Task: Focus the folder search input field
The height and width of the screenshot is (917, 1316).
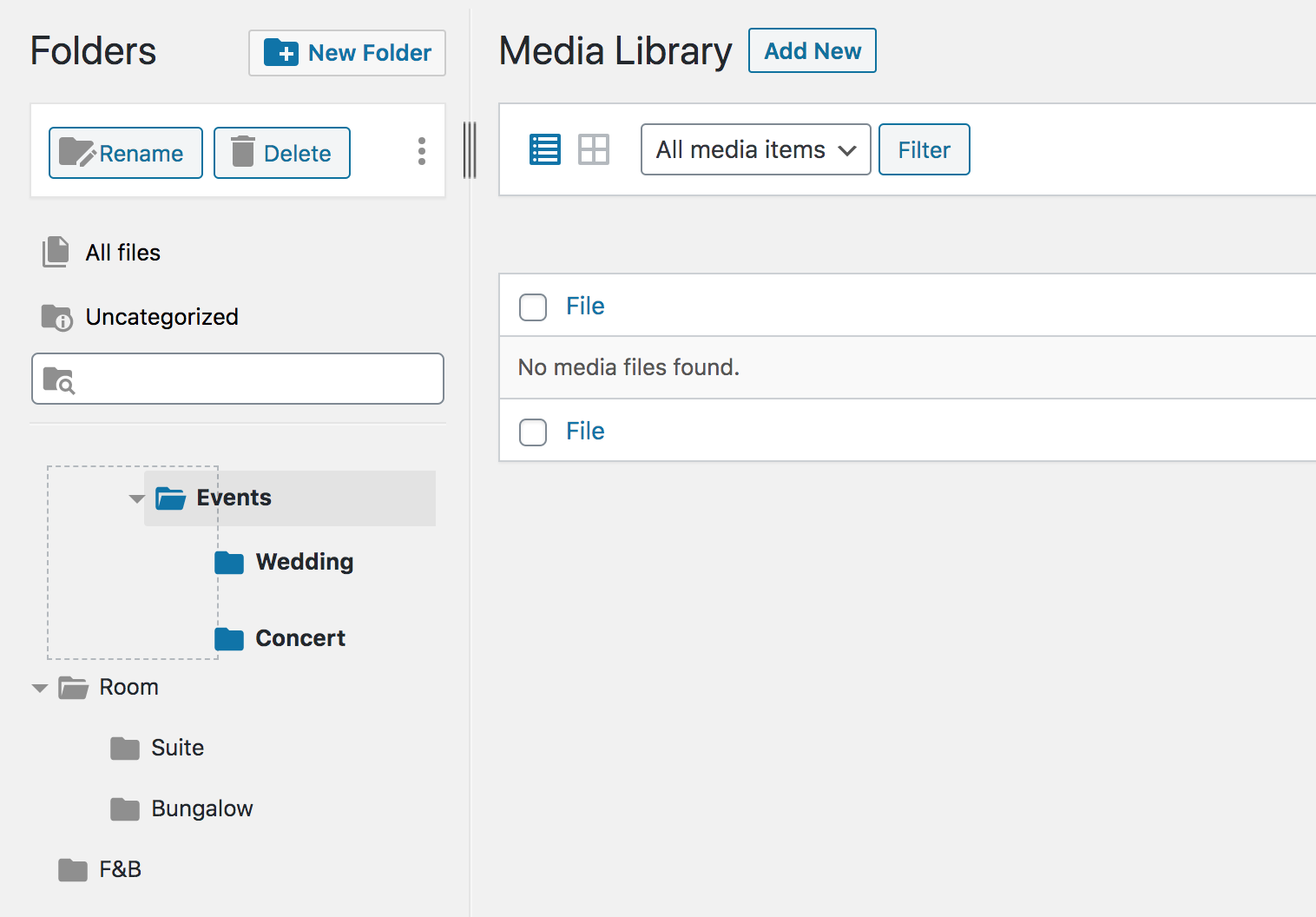Action: (238, 379)
